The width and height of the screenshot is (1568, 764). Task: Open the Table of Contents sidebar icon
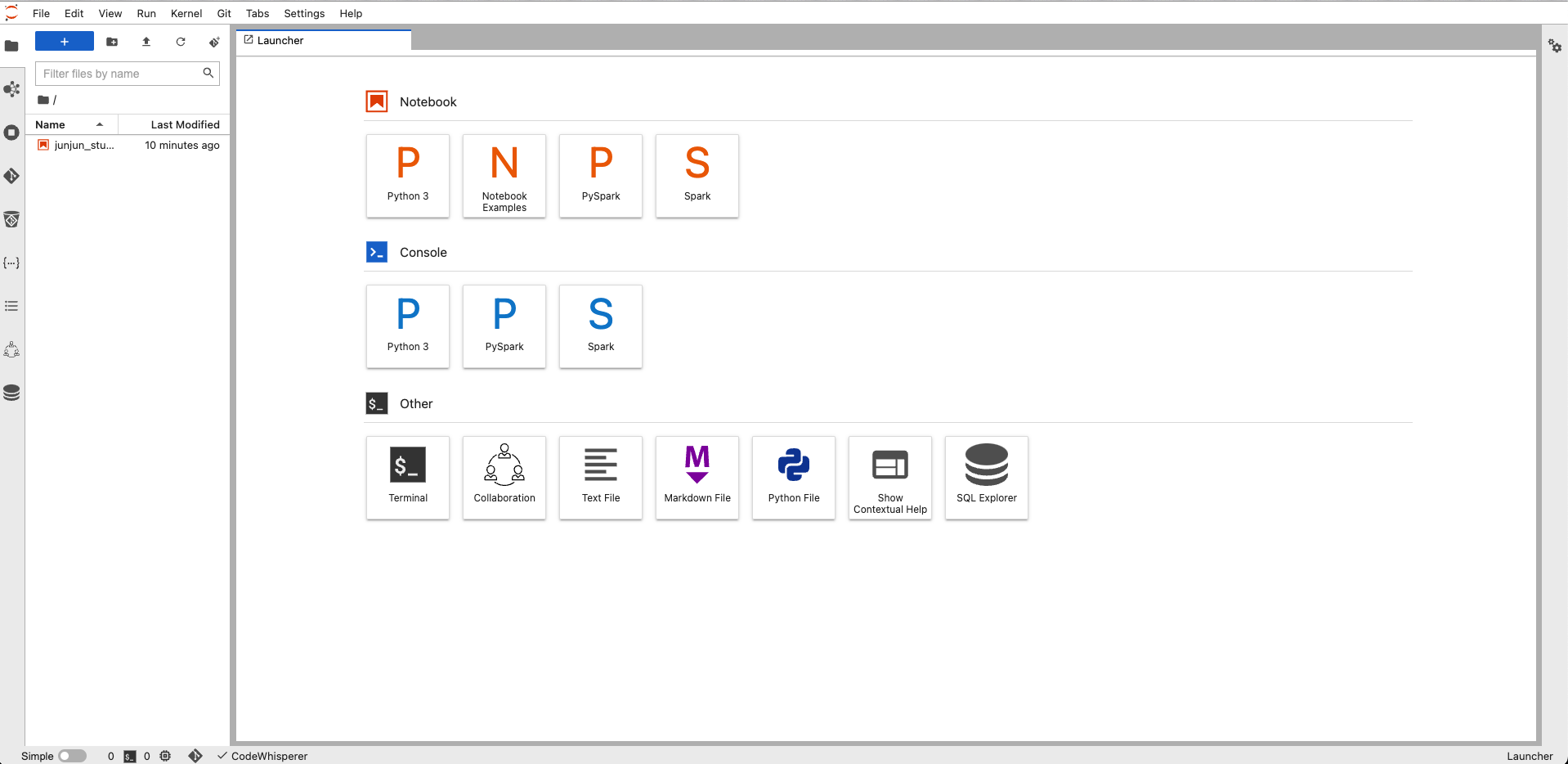pyautogui.click(x=11, y=306)
